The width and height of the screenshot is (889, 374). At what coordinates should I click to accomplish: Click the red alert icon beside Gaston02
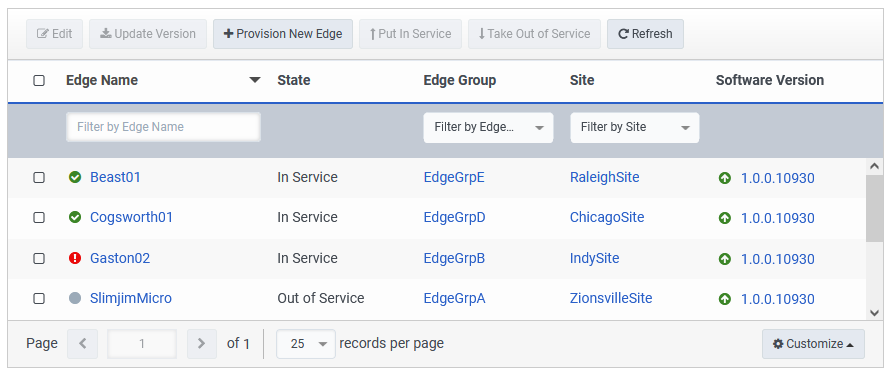[75, 258]
